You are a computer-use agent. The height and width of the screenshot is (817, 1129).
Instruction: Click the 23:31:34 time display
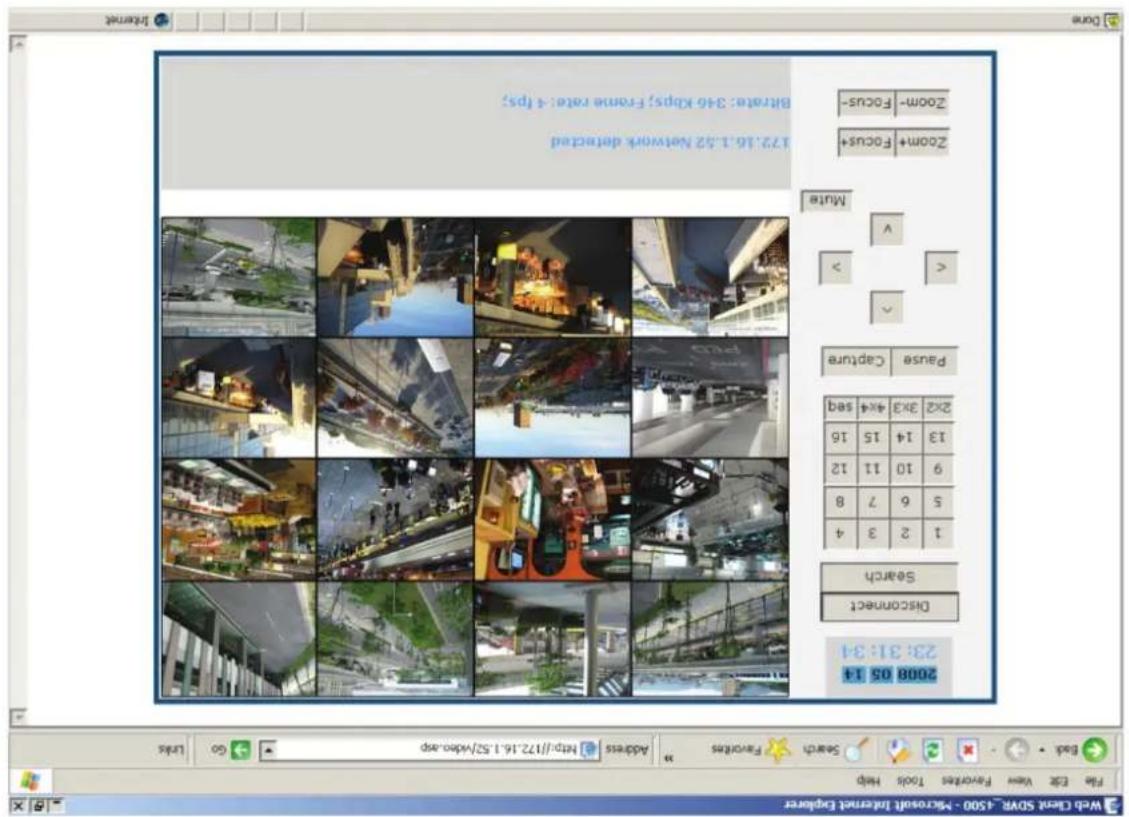coord(890,651)
